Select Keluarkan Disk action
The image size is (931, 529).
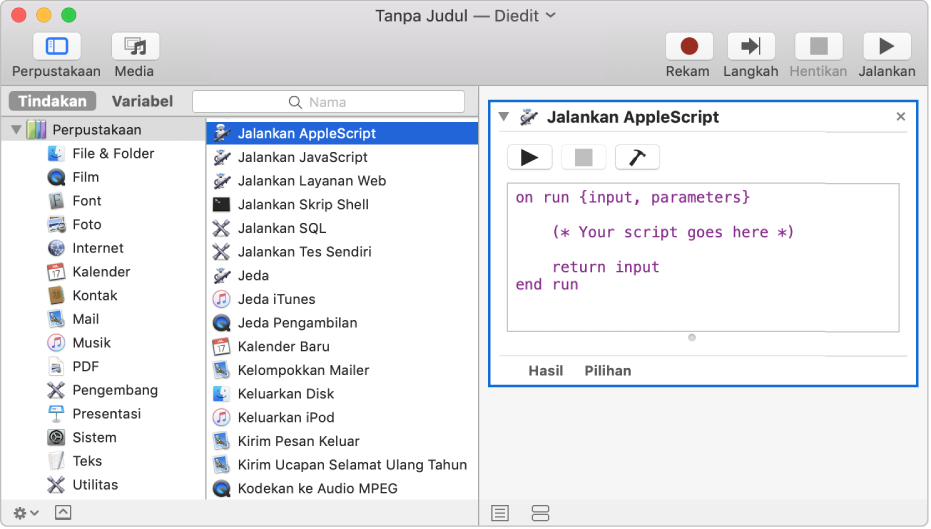tap(342, 394)
